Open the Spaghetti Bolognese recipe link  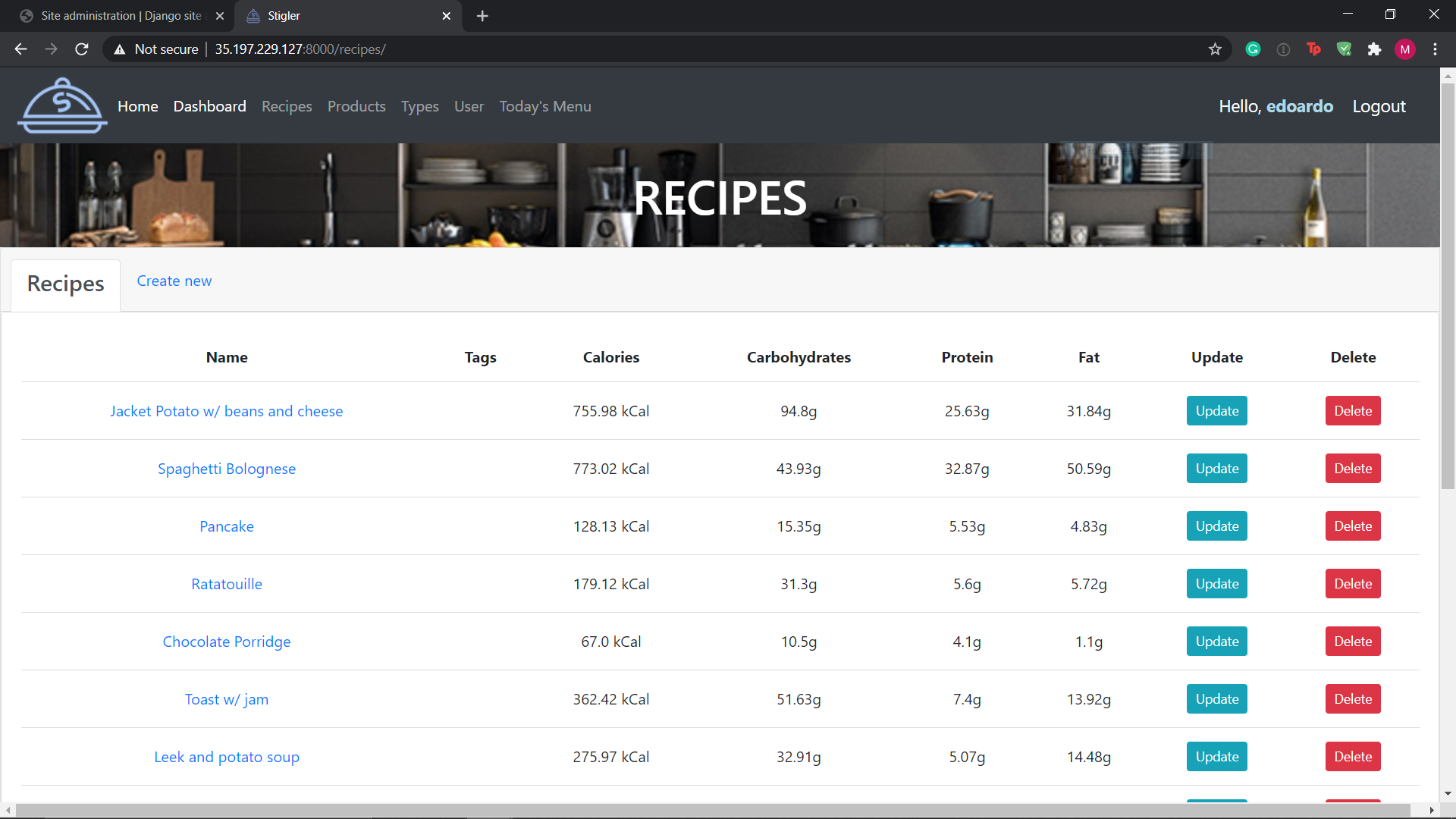227,469
